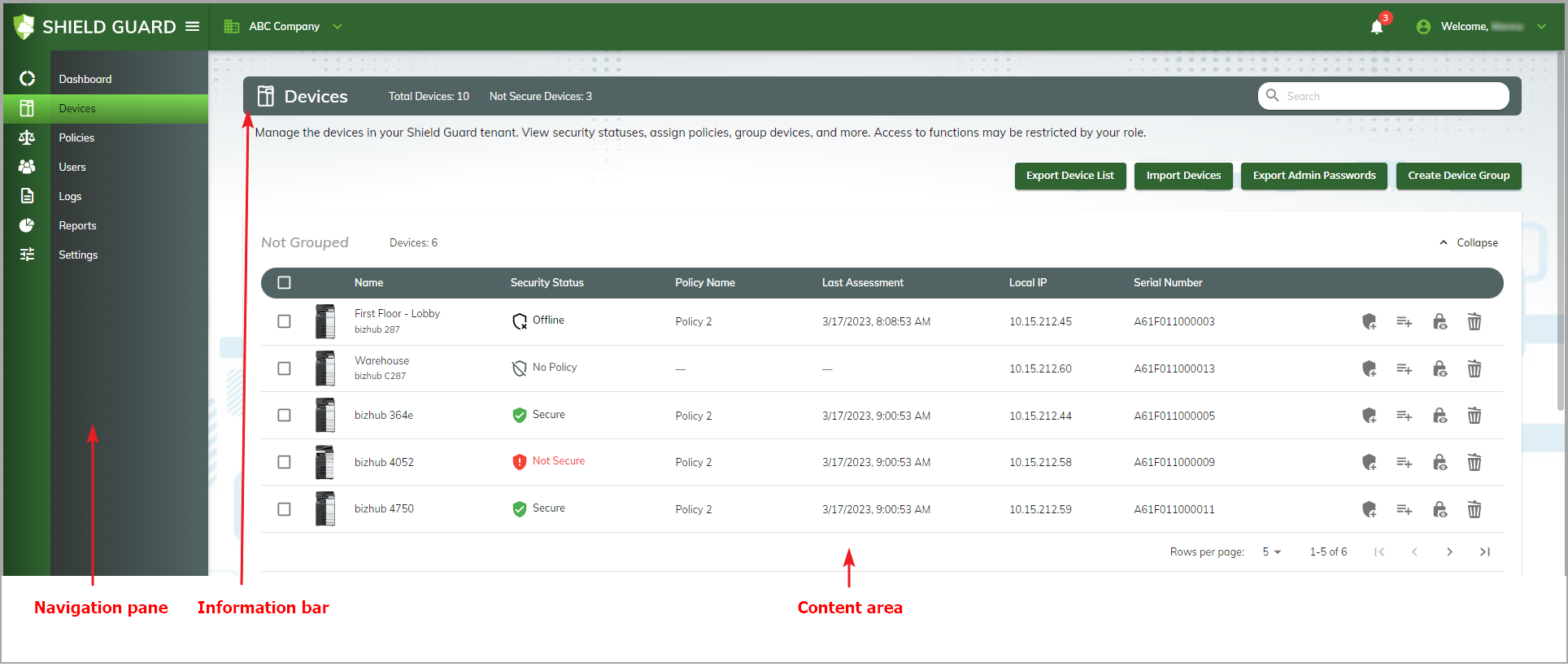The height and width of the screenshot is (667, 1568).
Task: Toggle the hamburger menu next to Shield Guard
Action: [x=193, y=26]
